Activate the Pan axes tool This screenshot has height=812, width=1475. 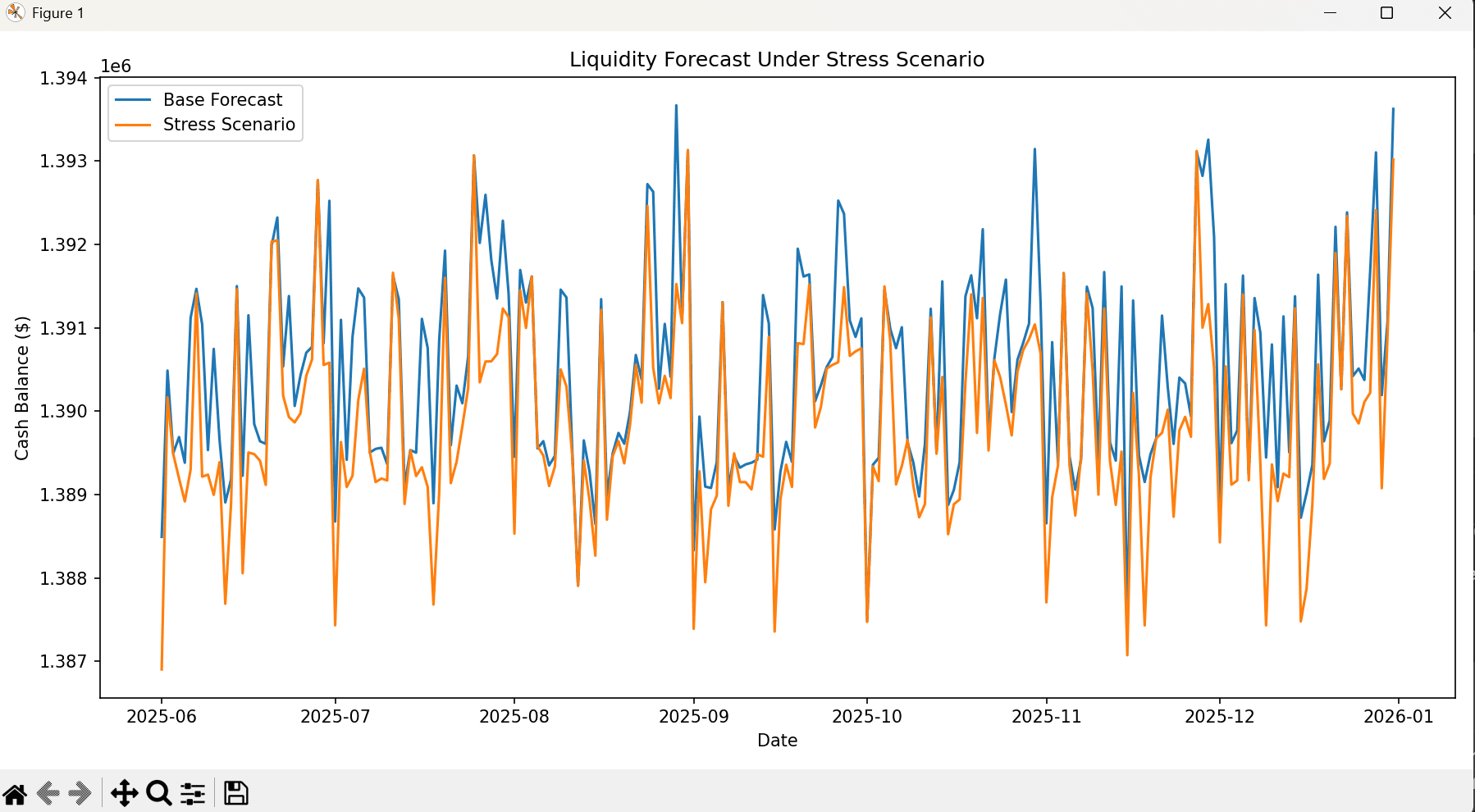124,793
